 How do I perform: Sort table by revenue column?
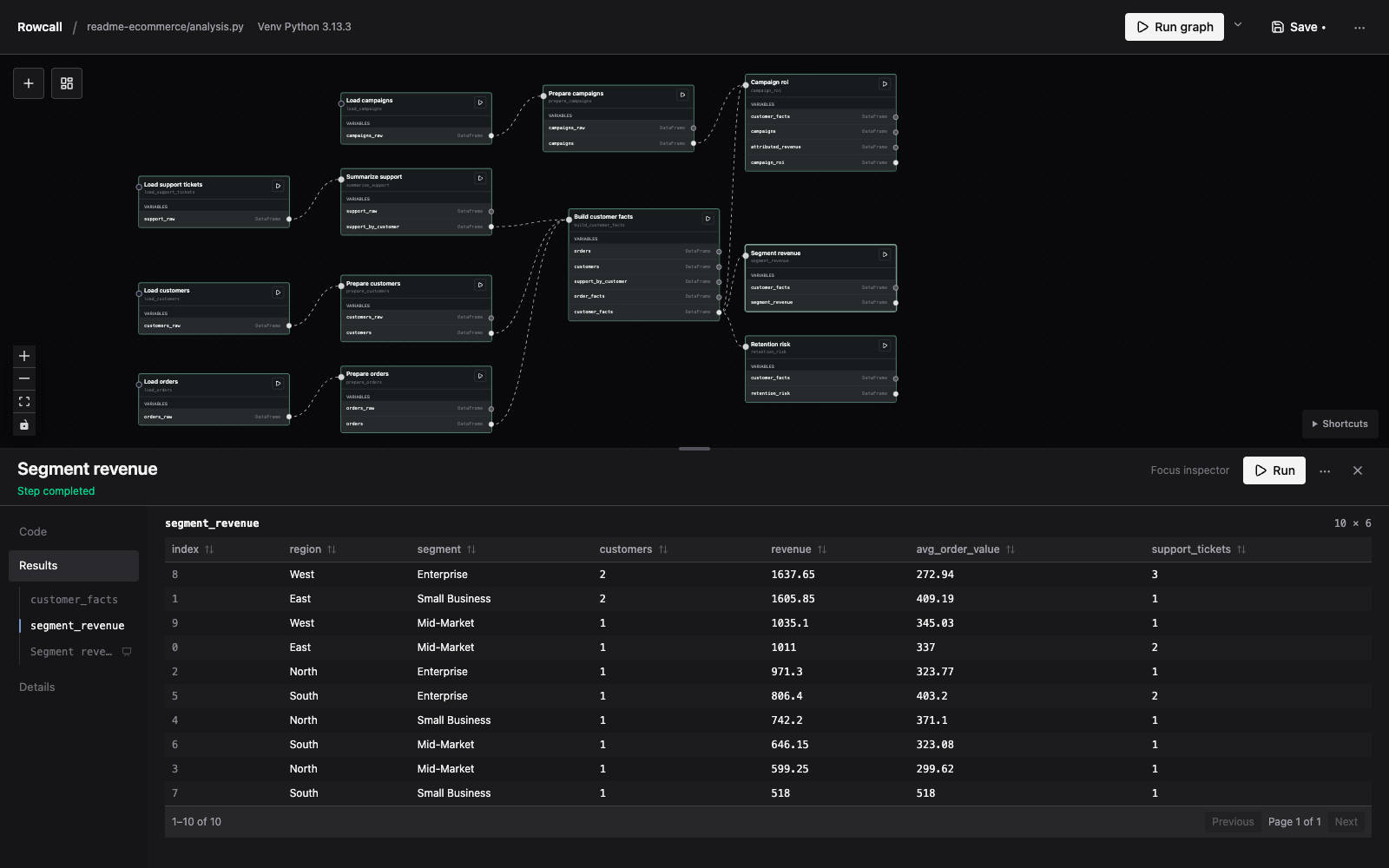pyautogui.click(x=799, y=549)
